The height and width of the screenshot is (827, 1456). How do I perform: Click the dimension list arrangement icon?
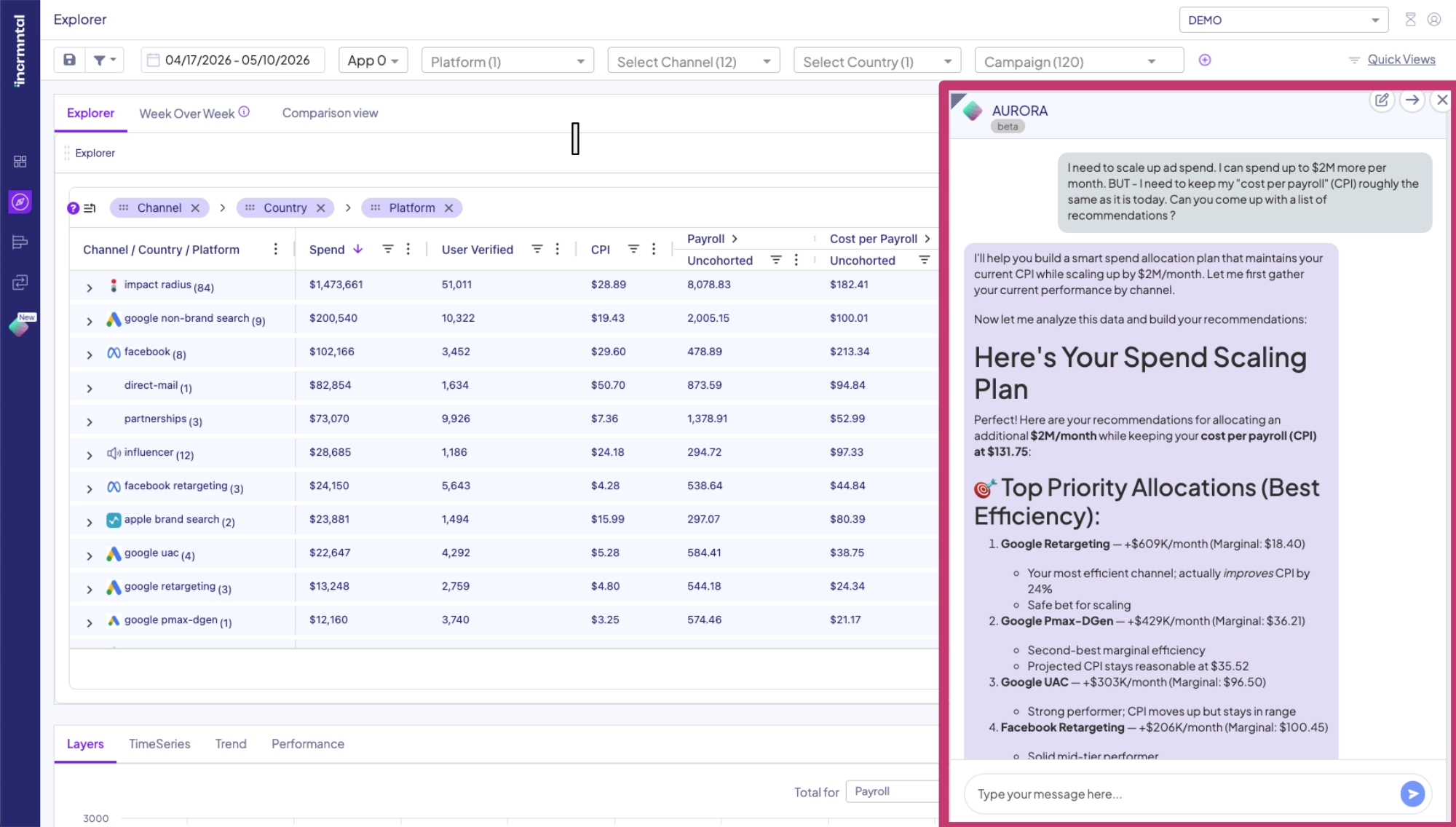coord(90,208)
